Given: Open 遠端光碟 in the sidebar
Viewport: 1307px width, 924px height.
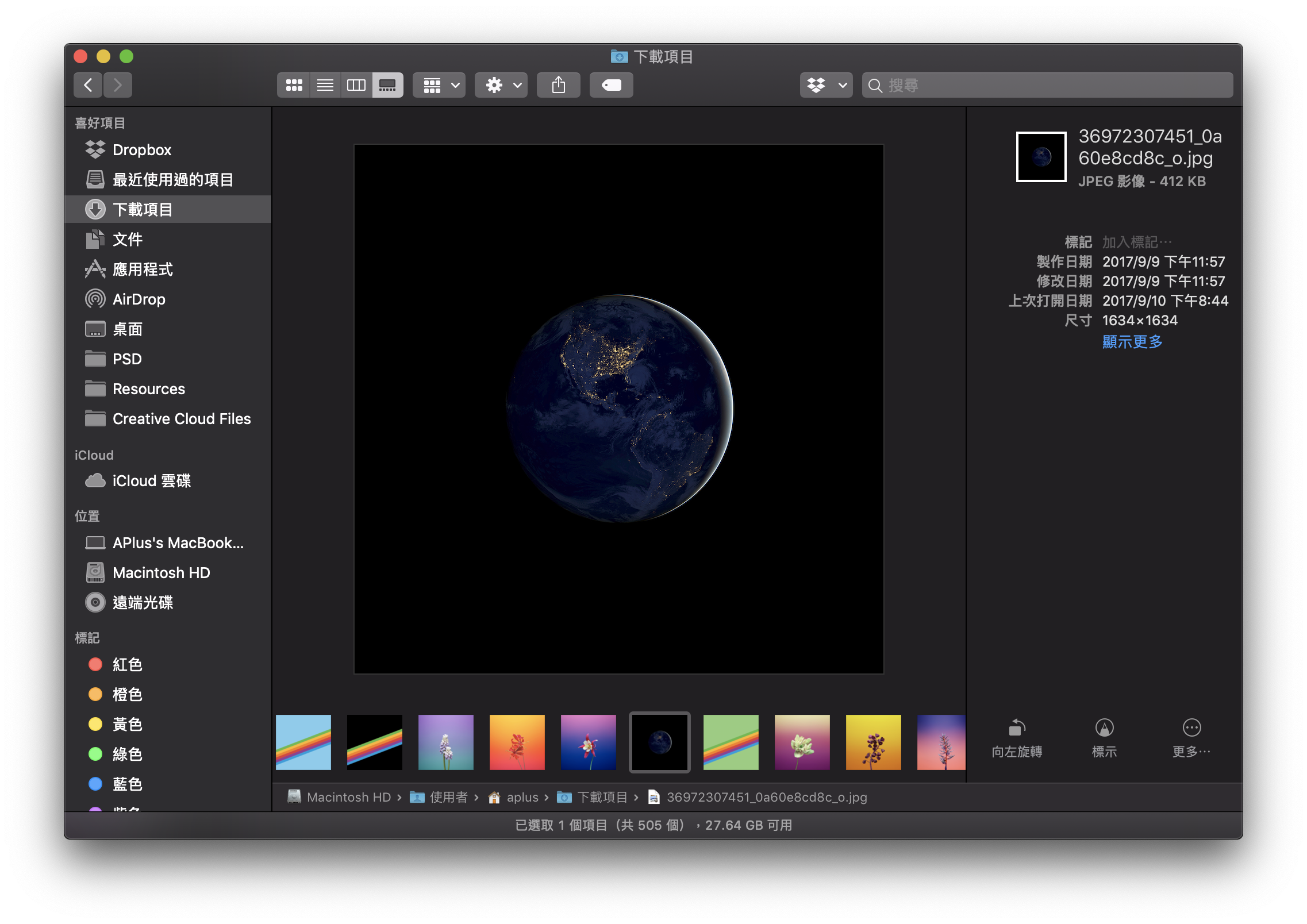Looking at the screenshot, I should [168, 603].
